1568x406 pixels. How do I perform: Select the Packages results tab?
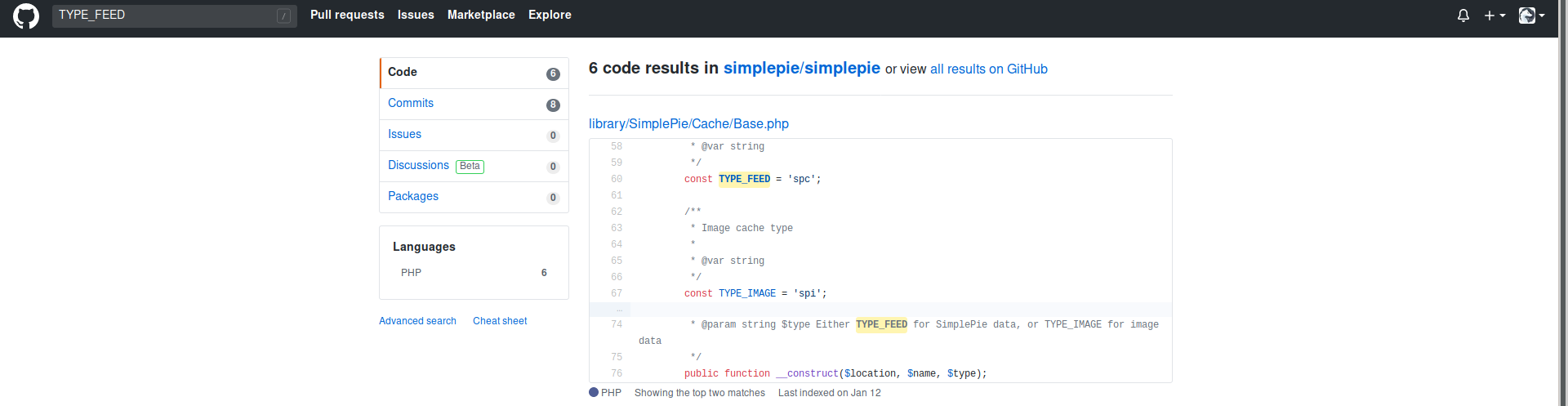(x=474, y=197)
